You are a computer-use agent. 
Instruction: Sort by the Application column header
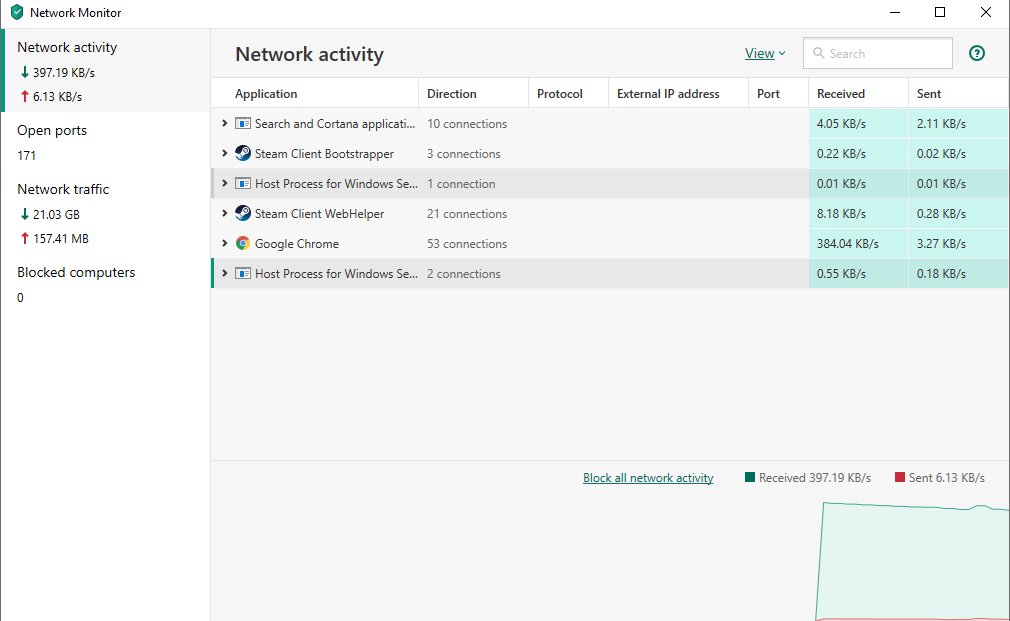coord(266,94)
